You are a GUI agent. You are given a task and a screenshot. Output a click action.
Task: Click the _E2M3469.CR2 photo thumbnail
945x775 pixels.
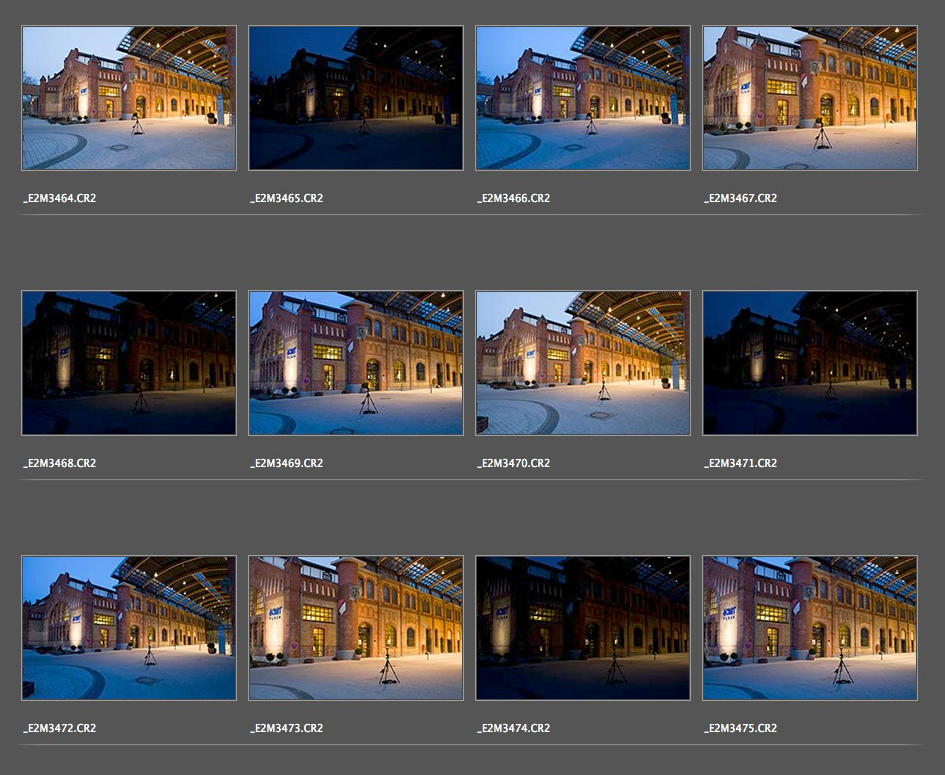click(356, 363)
